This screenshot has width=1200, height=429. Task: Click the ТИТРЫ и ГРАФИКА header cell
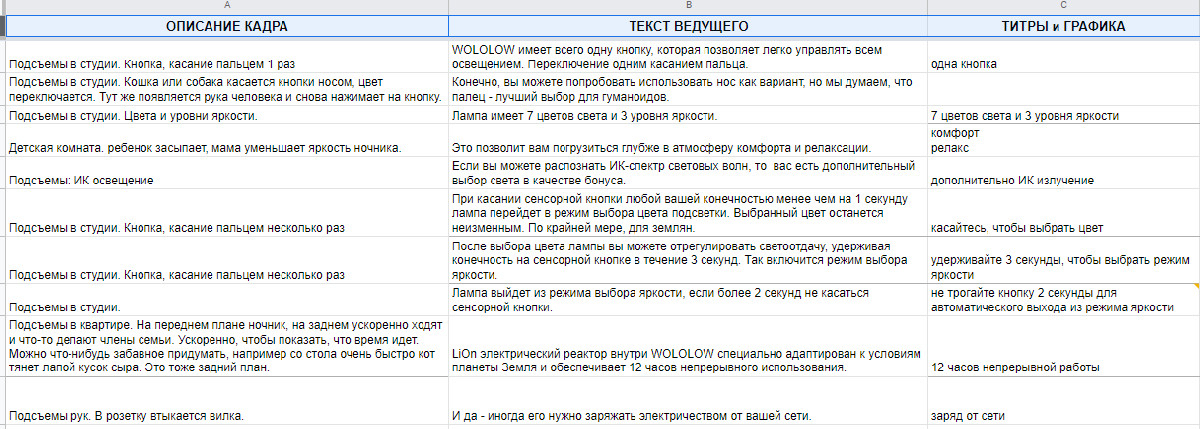point(1063,27)
